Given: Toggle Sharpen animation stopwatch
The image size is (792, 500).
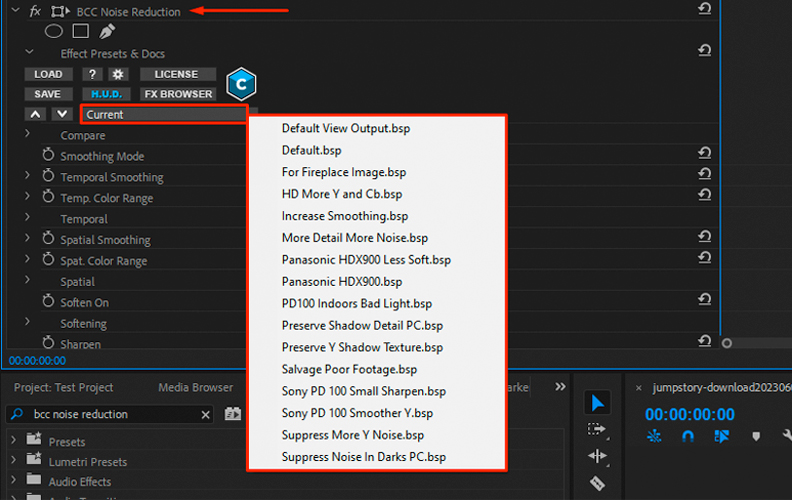Looking at the screenshot, I should pyautogui.click(x=48, y=342).
